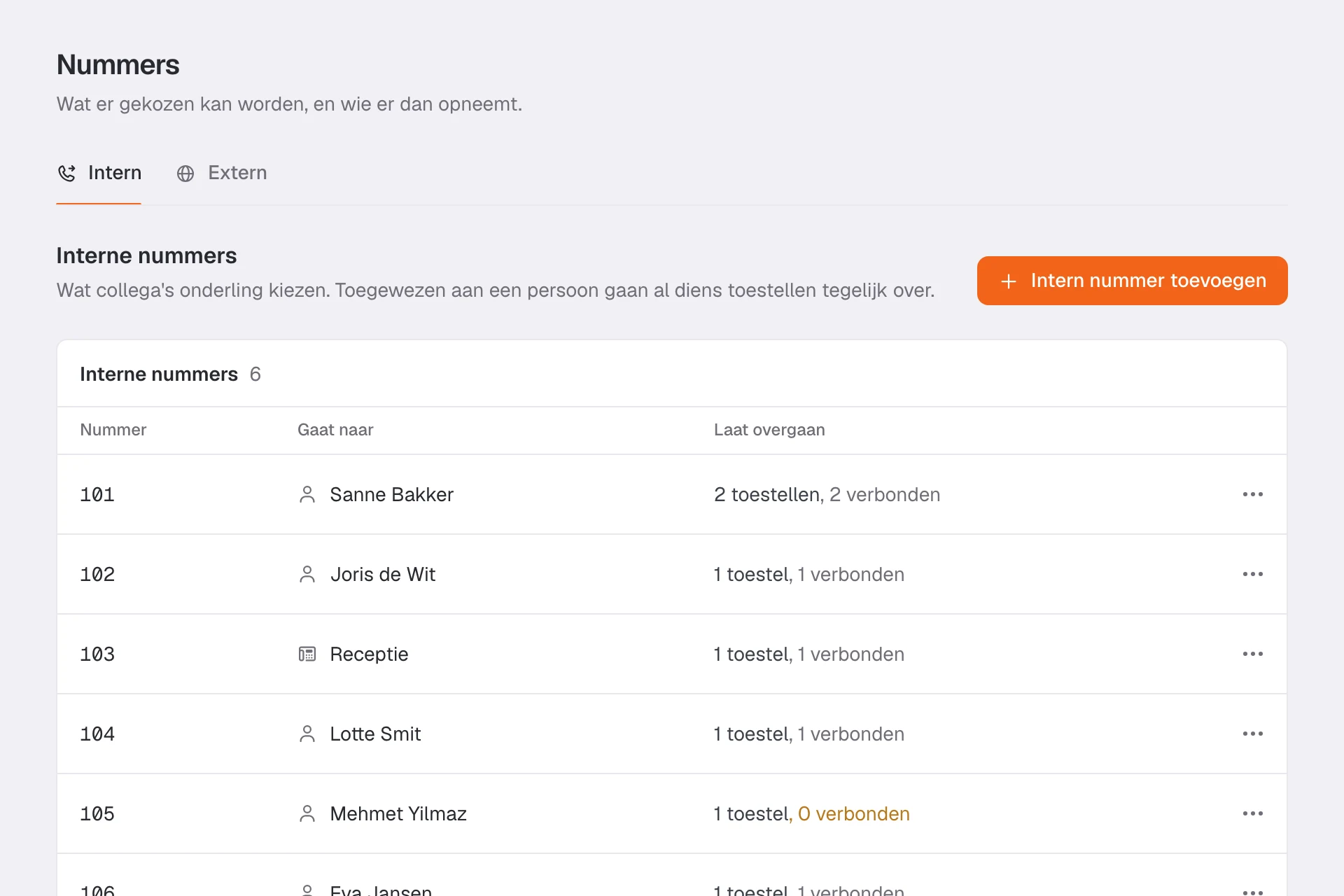Click the name Sanne Bakker
The image size is (1344, 896).
(x=391, y=495)
